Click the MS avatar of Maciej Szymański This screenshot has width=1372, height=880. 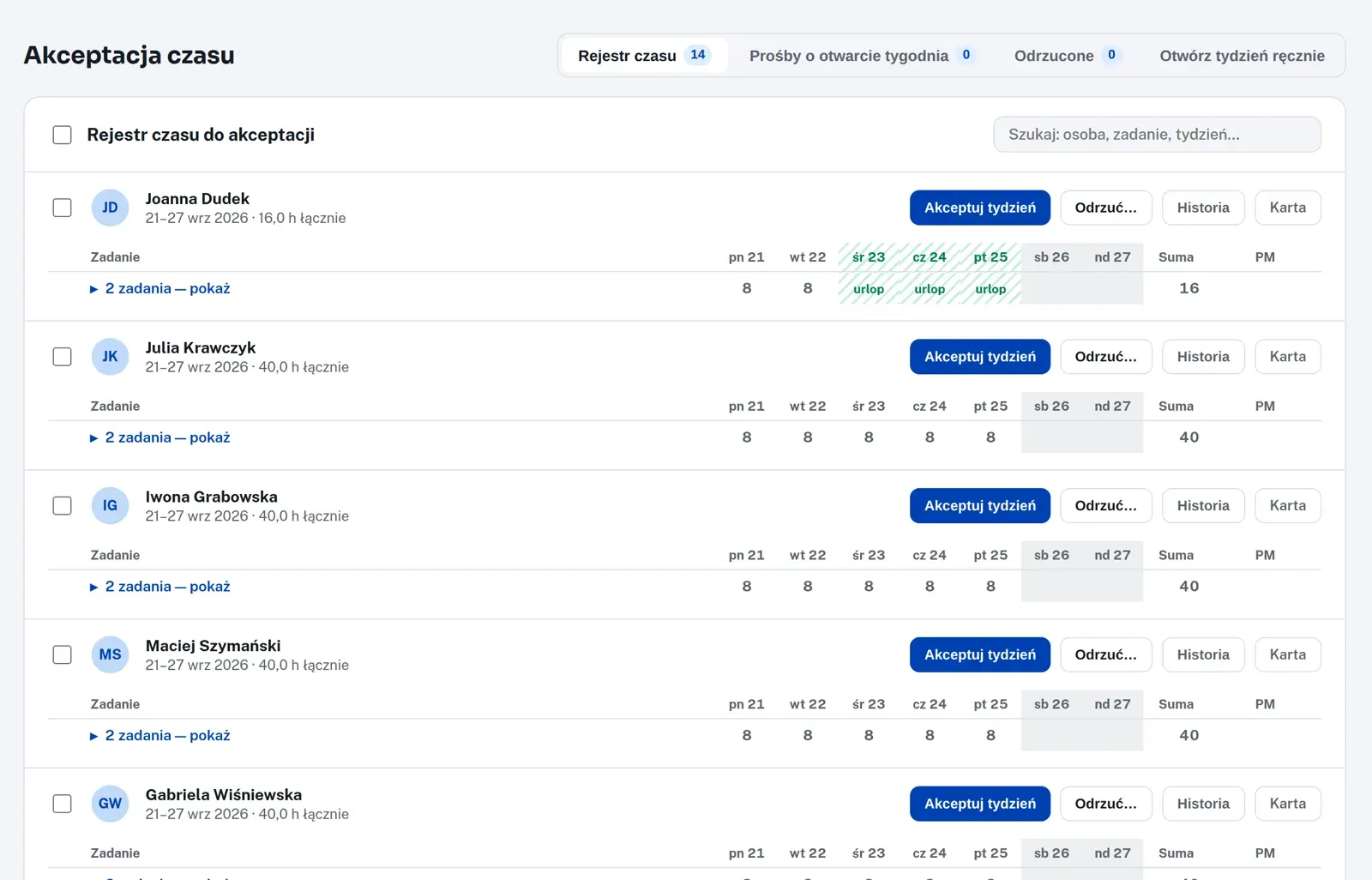coord(110,654)
